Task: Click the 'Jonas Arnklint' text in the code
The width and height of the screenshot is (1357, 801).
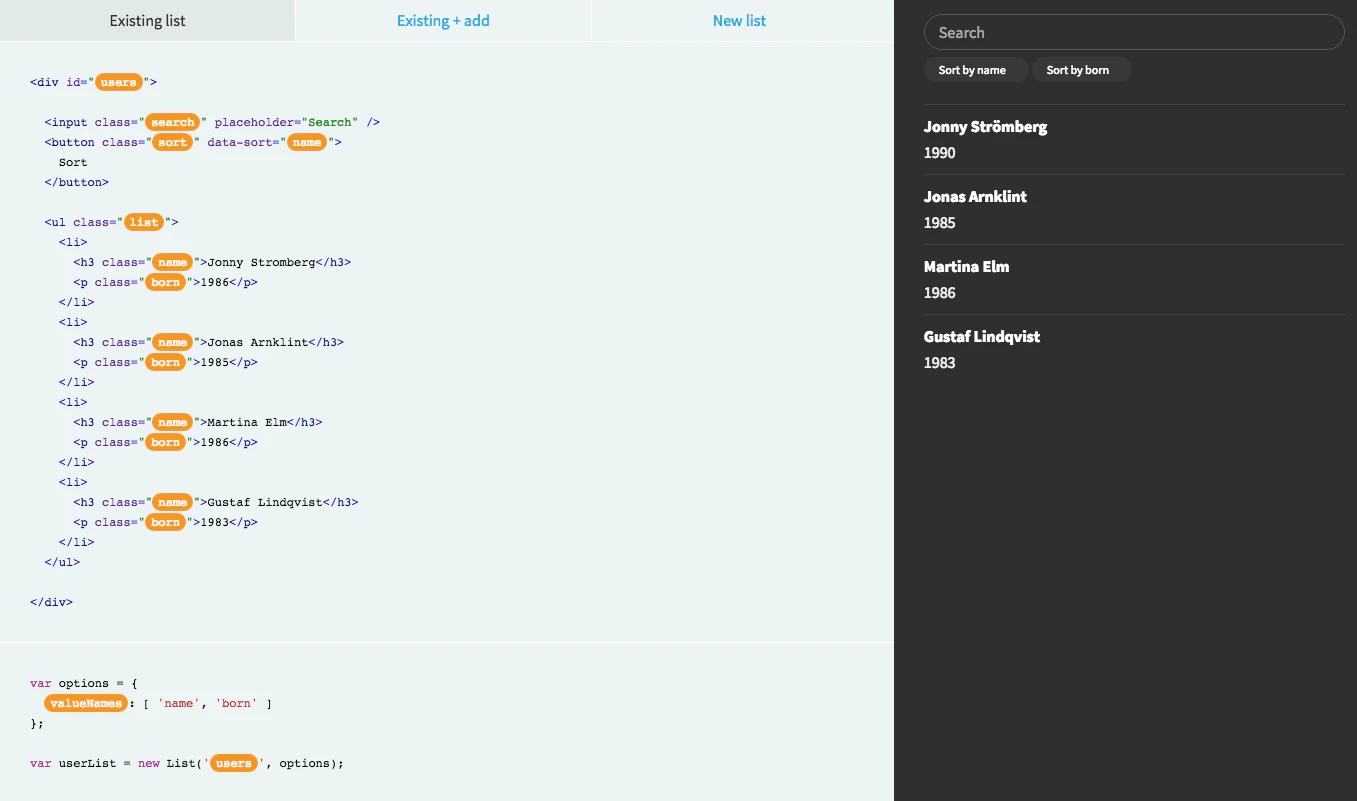Action: point(257,342)
